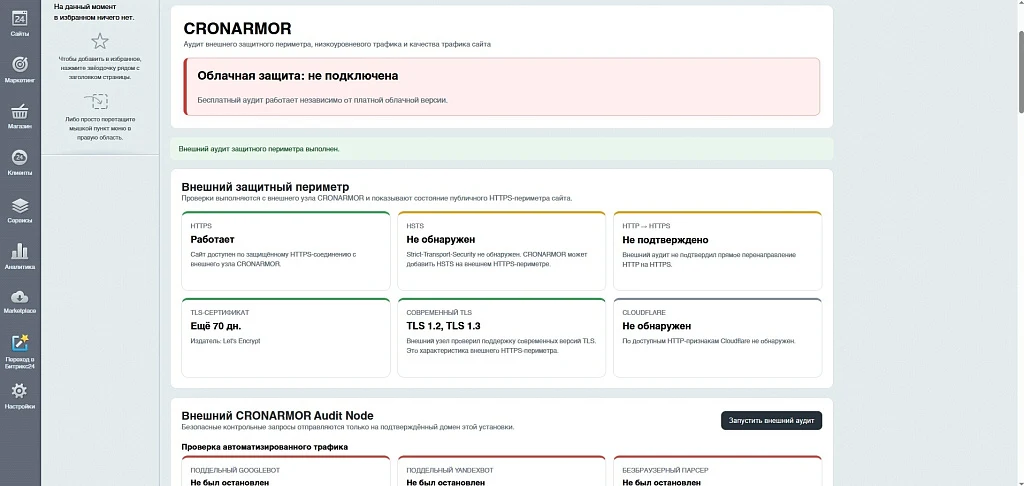The height and width of the screenshot is (486, 1024).
Task: Click the TLS-сертификат 'Ещё 70 дн.' card
Action: pos(286,338)
